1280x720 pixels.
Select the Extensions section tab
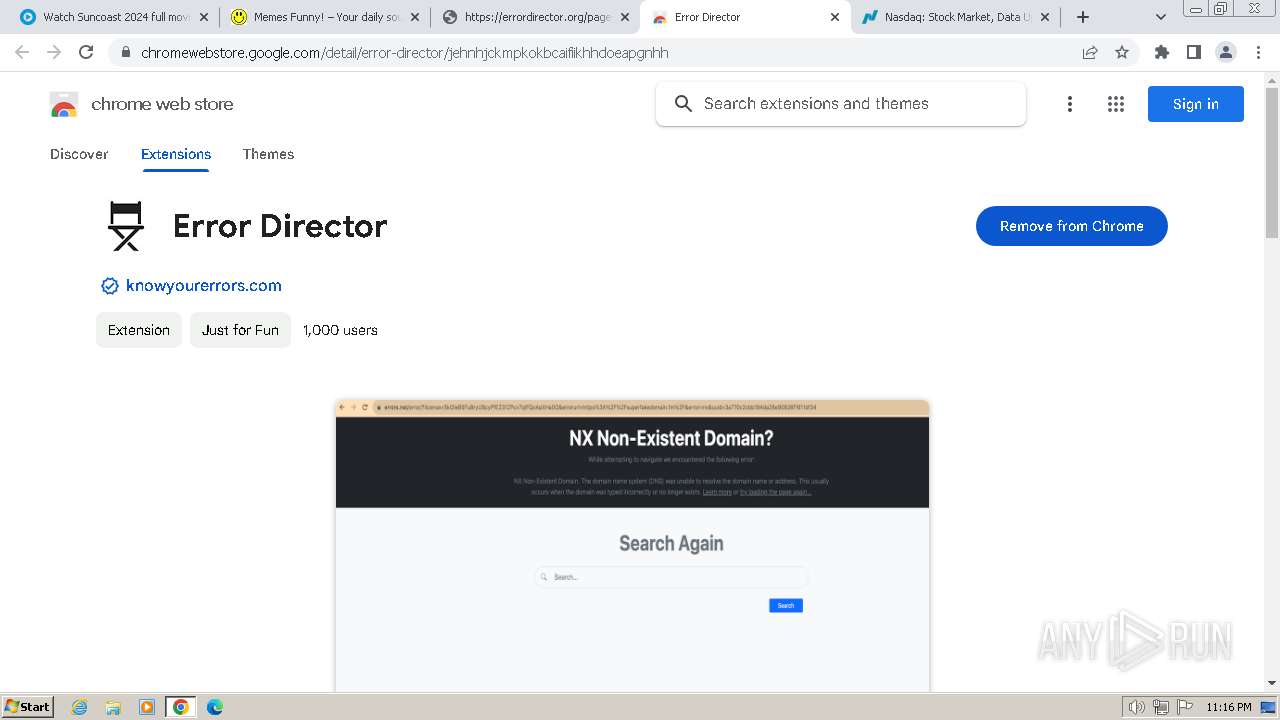176,154
